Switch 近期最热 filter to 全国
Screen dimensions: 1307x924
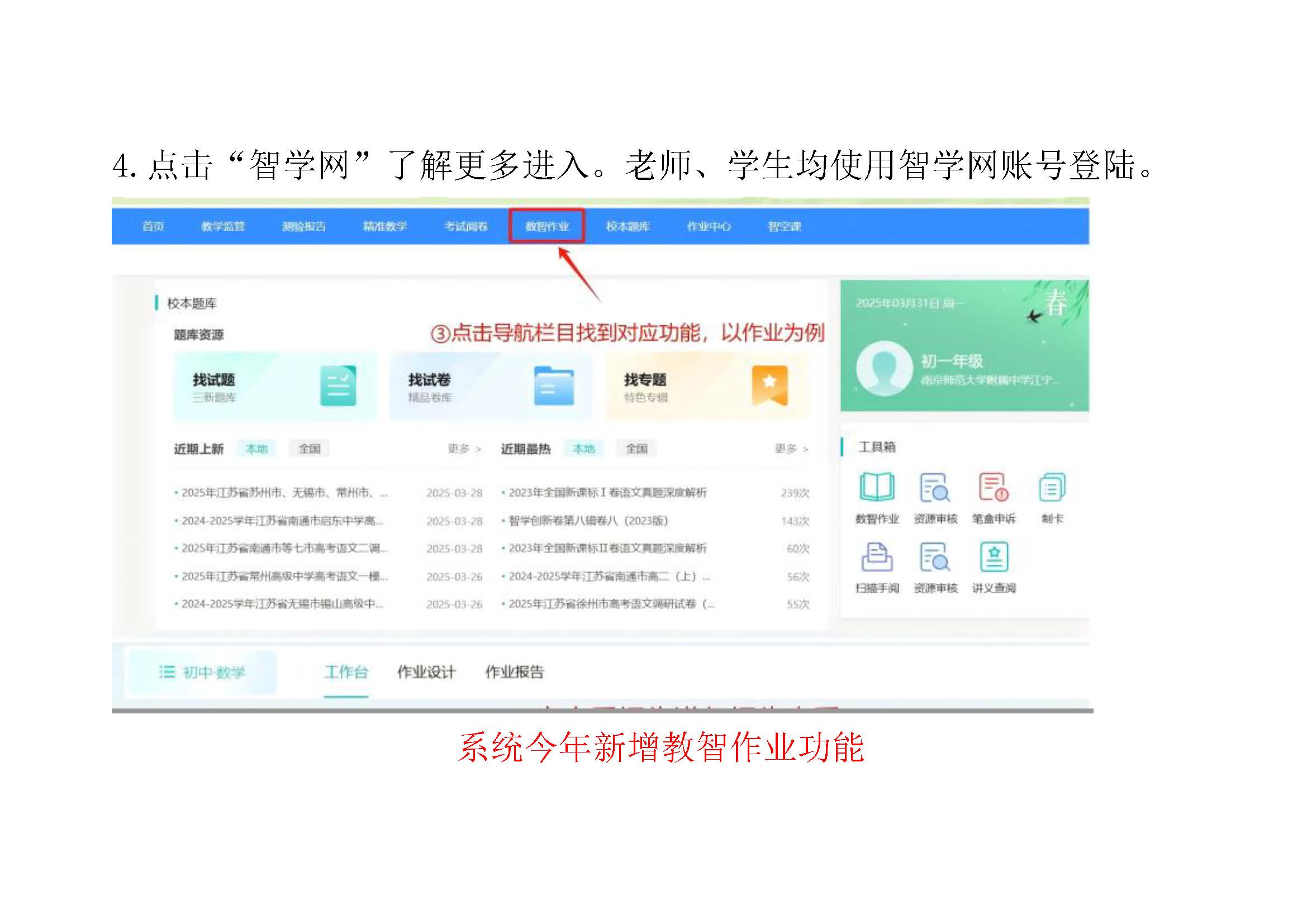636,449
